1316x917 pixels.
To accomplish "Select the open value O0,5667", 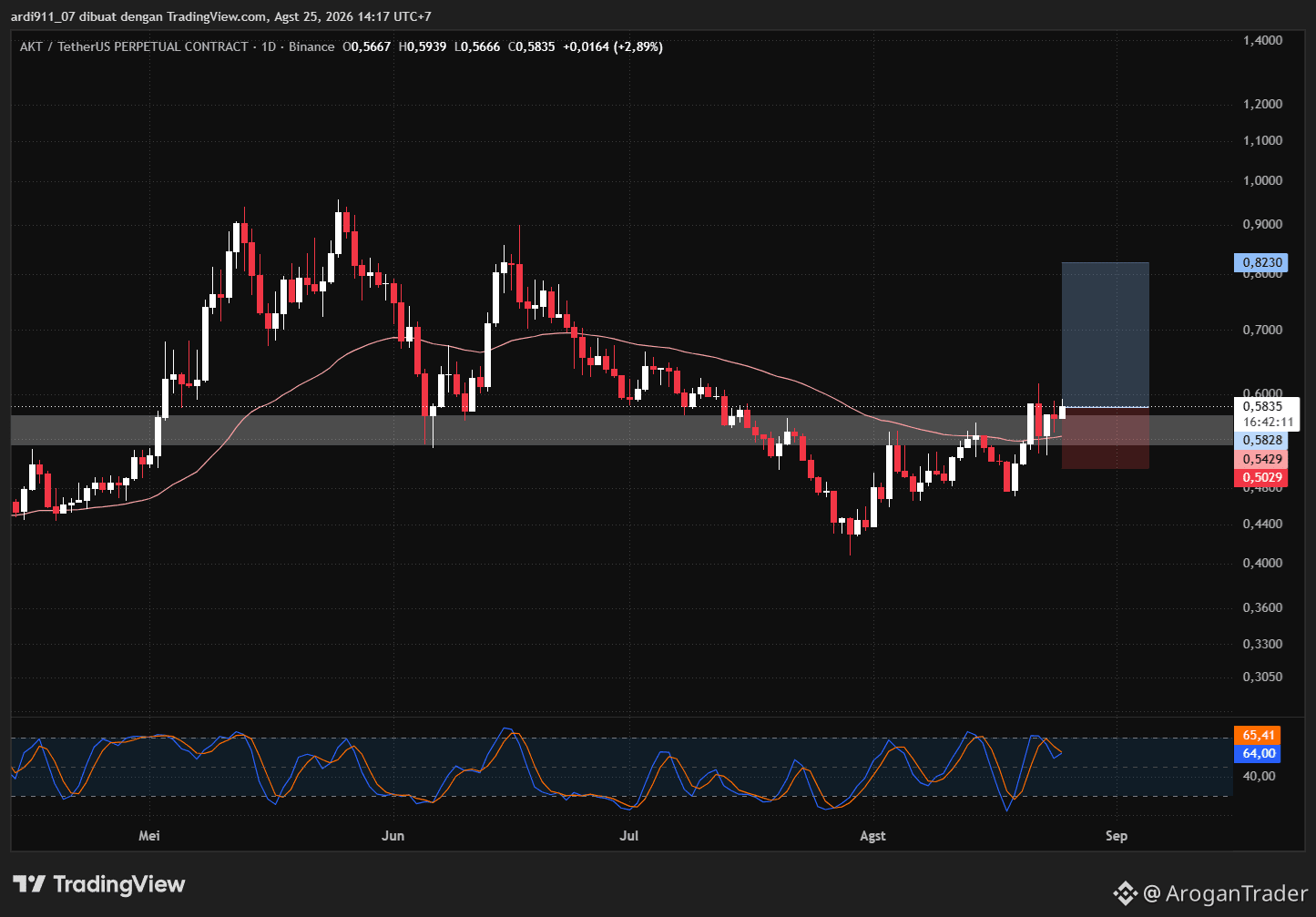I will 367,46.
